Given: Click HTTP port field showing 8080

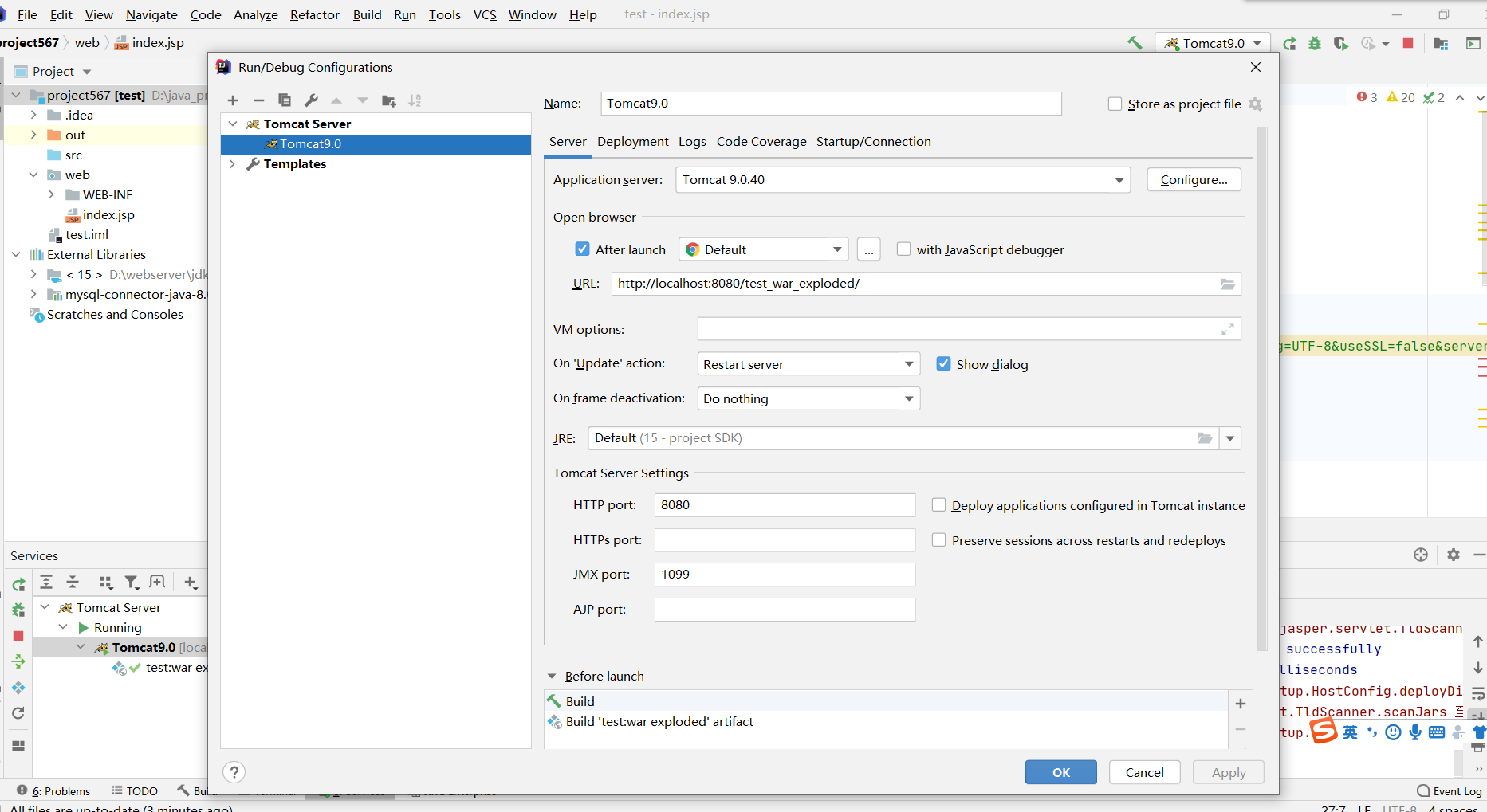Looking at the screenshot, I should click(x=785, y=505).
